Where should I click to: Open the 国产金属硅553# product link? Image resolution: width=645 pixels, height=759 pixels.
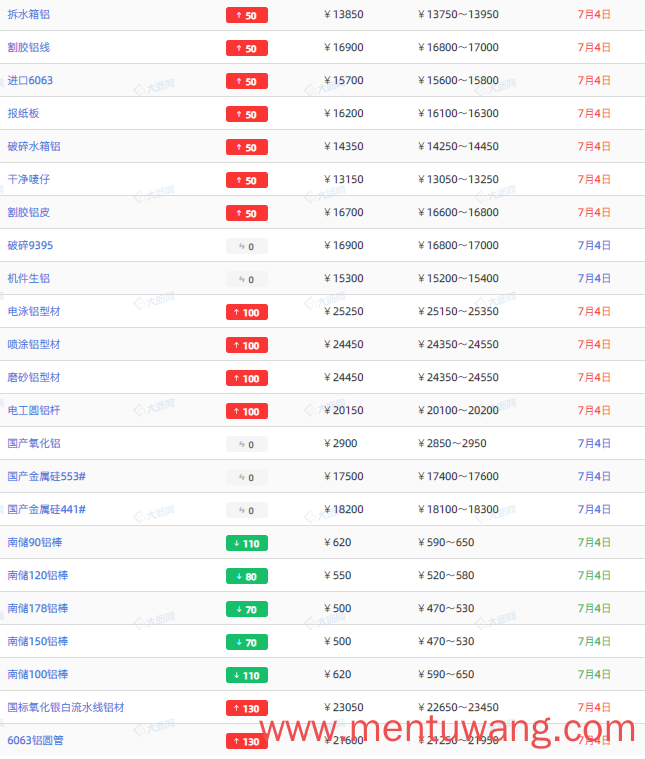[46, 476]
